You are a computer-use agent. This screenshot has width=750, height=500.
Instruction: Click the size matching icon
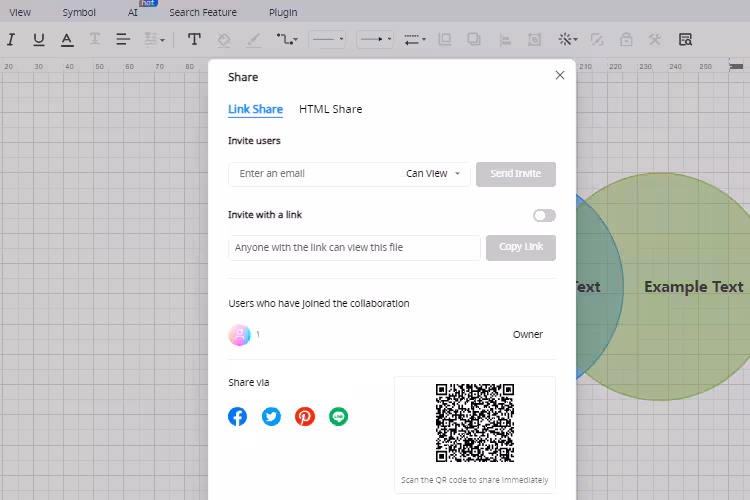[534, 39]
